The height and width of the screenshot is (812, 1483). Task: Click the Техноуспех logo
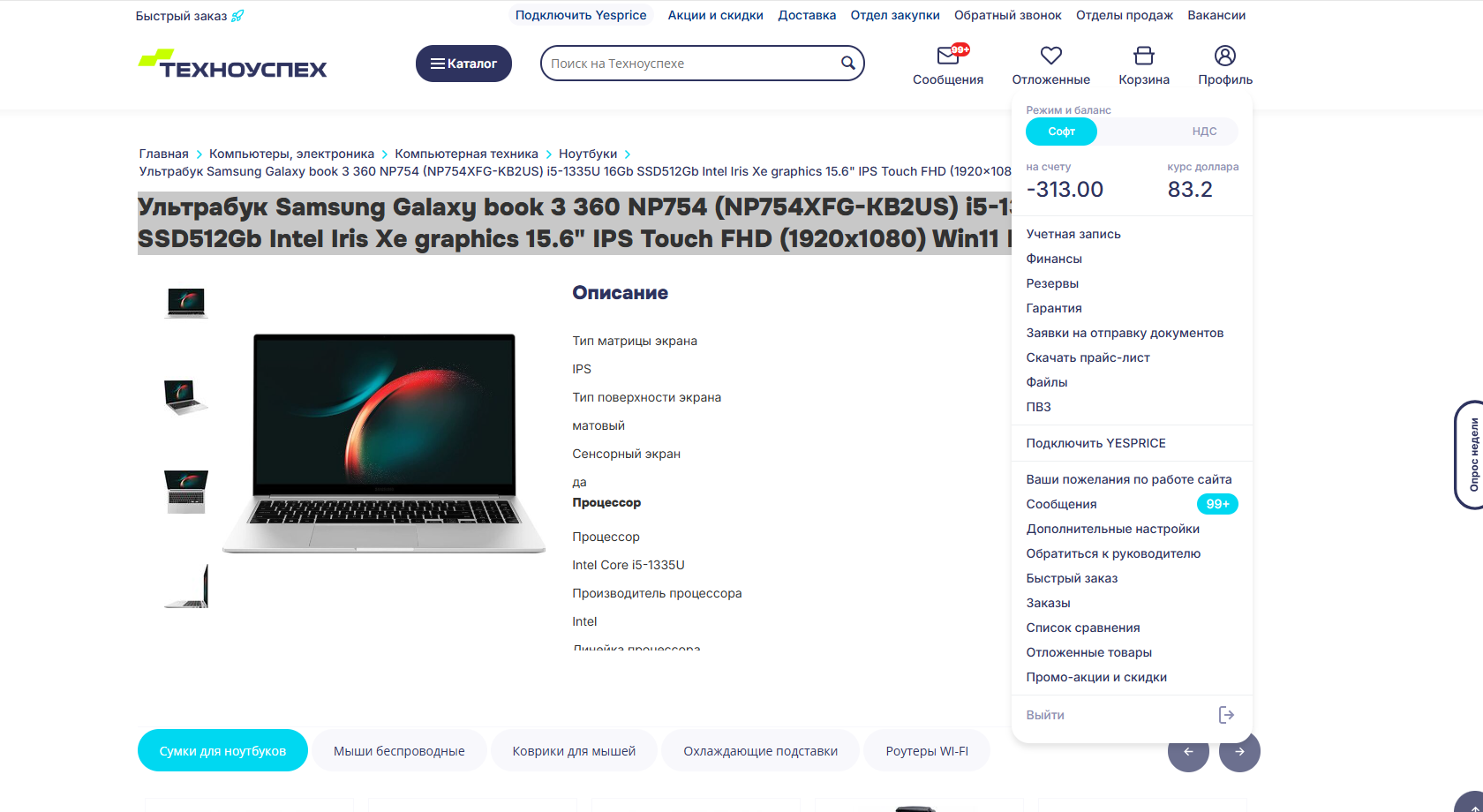coord(233,64)
